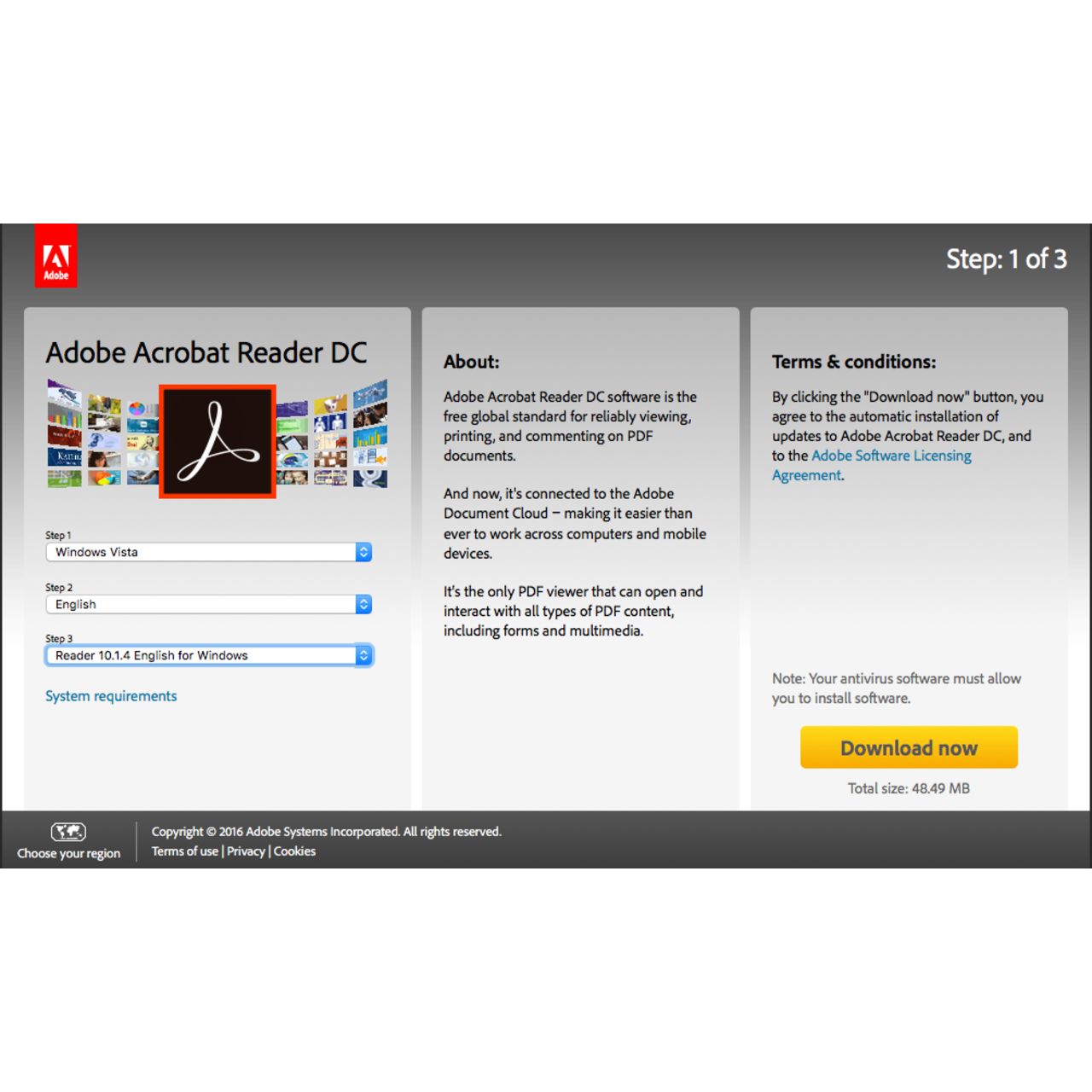Click the globe icon above Choose your region
Screen dimensions: 1092x1092
(68, 832)
